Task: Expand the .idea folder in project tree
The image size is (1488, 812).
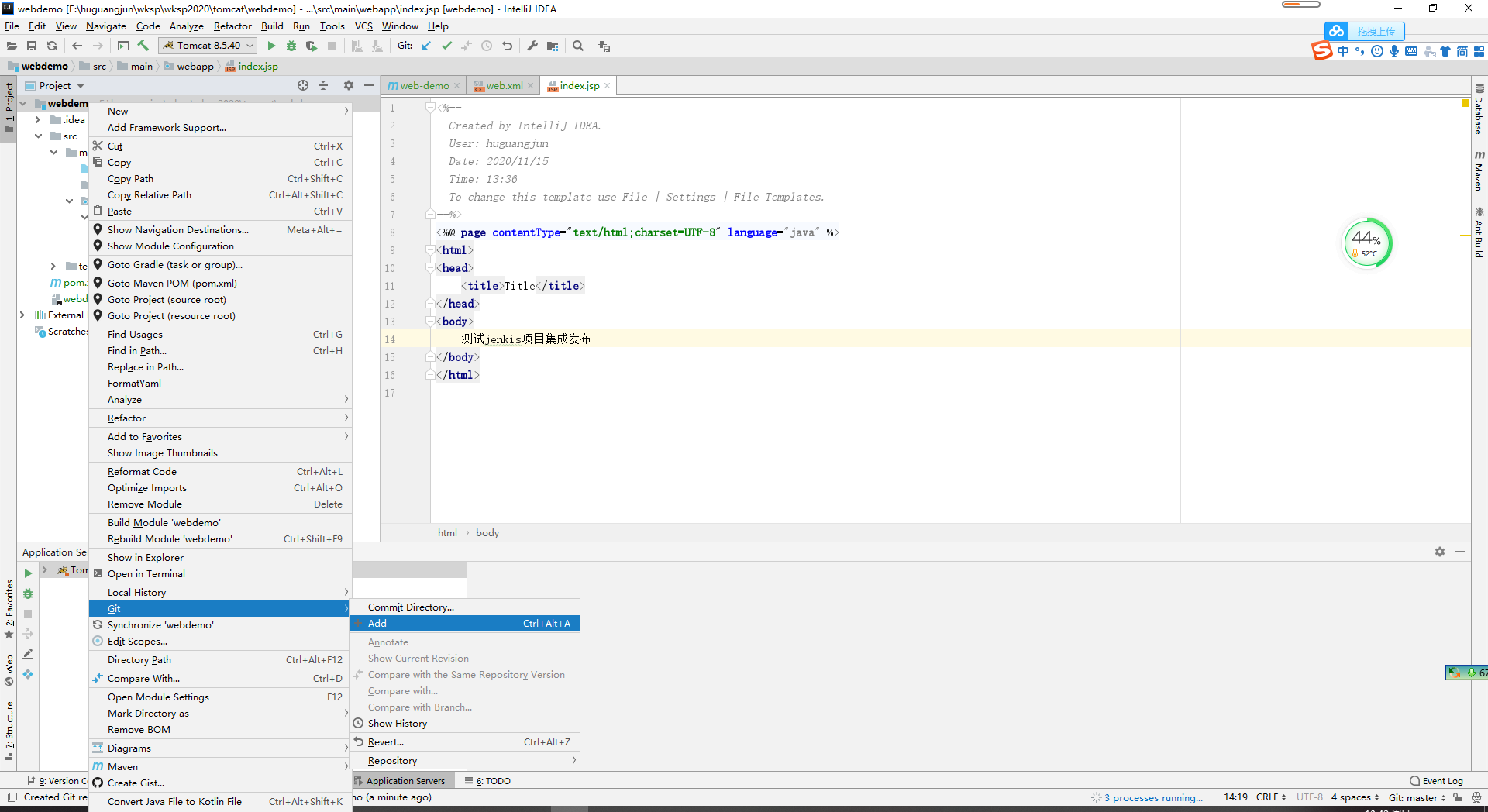Action: tap(37, 119)
